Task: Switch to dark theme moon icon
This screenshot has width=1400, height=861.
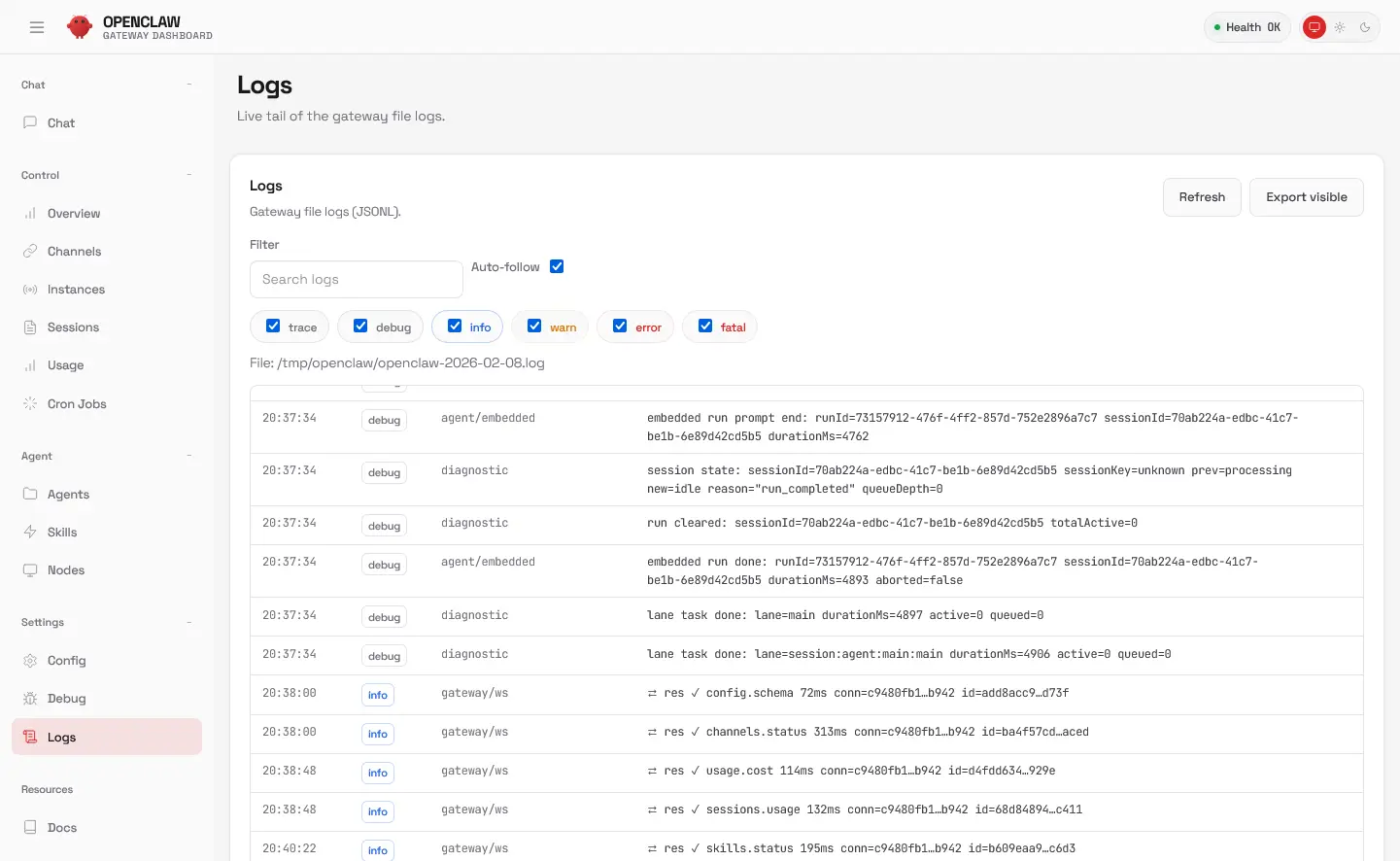Action: [1365, 27]
